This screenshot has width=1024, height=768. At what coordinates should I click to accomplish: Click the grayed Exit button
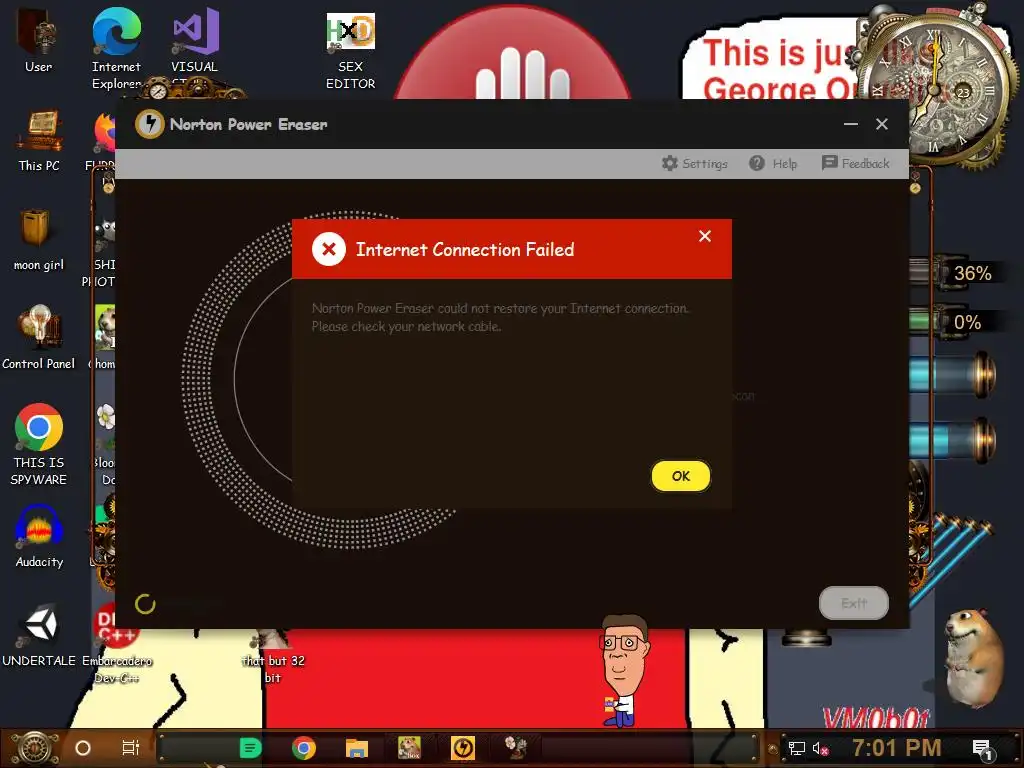coord(854,603)
